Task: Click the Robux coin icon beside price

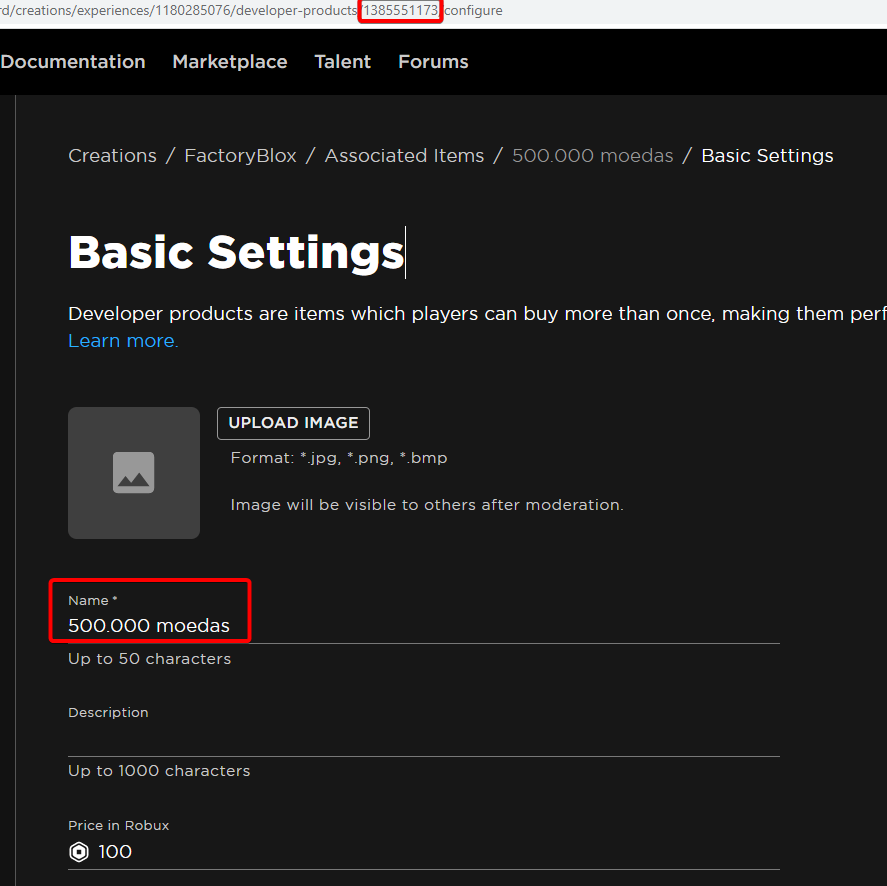Action: pyautogui.click(x=79, y=851)
